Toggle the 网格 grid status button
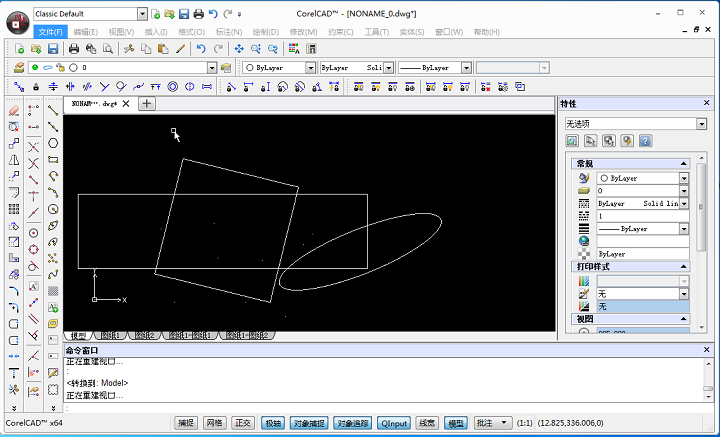 click(214, 423)
